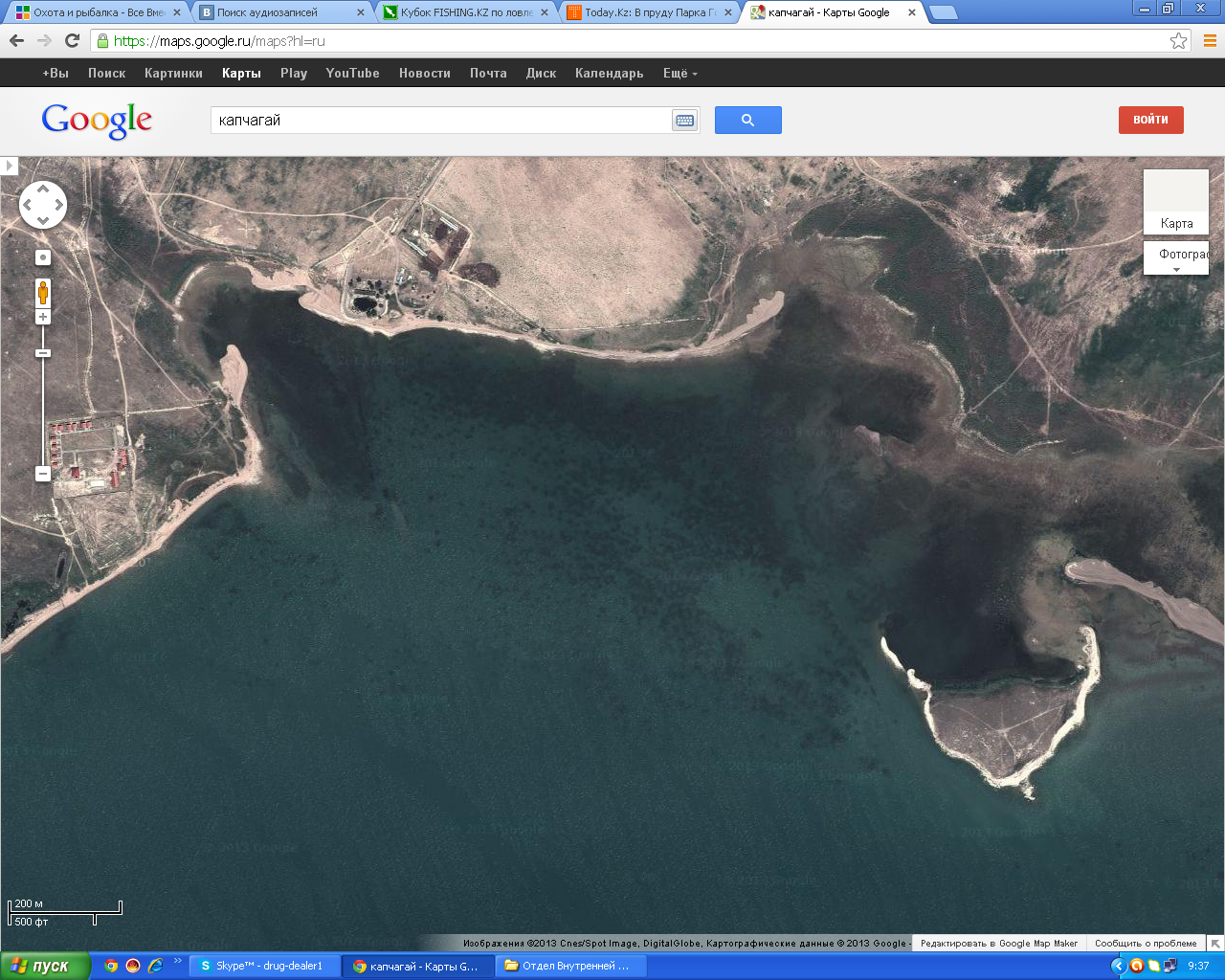Click the Сообщить о проблеме link
The height and width of the screenshot is (980, 1225).
coord(1145,944)
